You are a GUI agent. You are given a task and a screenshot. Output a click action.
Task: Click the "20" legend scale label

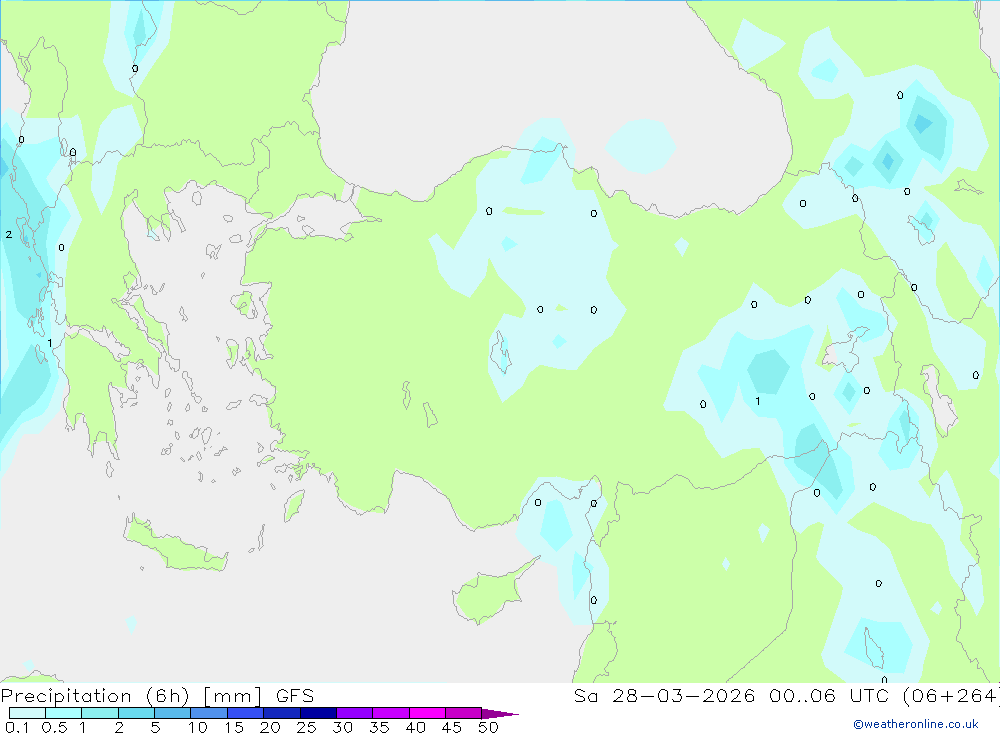270,727
